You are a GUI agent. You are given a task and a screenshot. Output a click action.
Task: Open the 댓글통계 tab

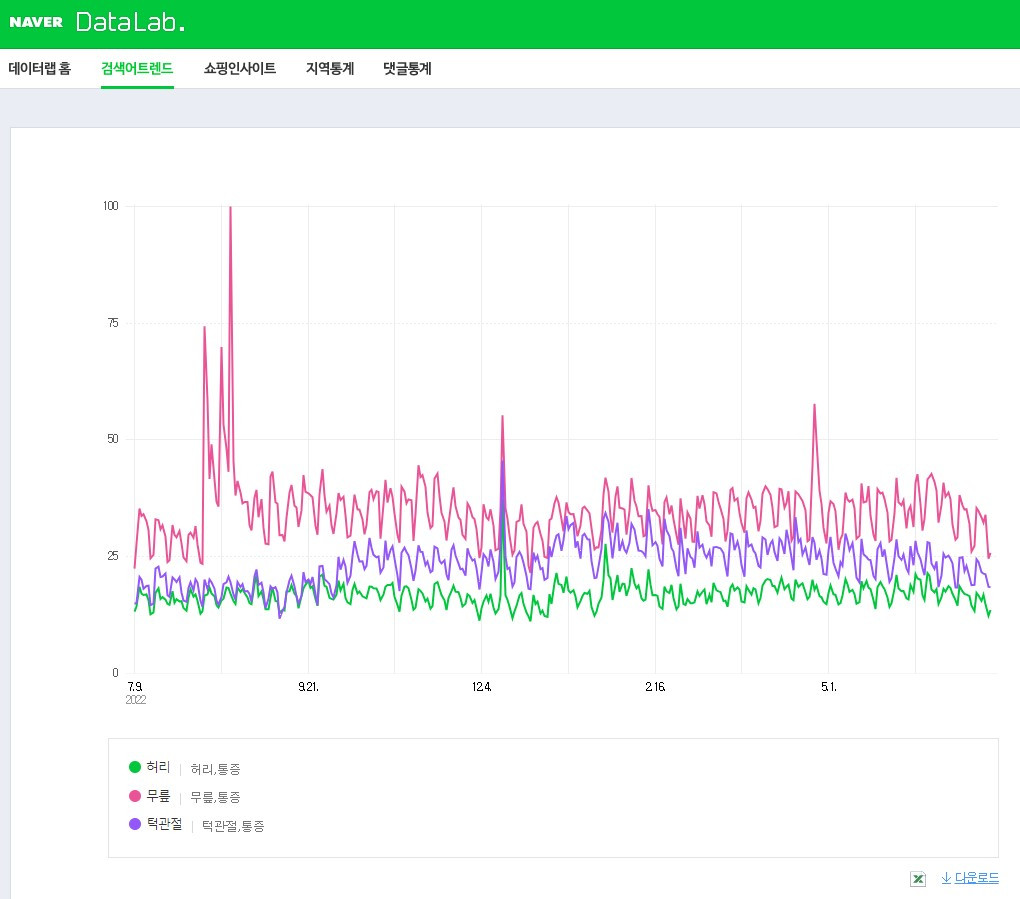pyautogui.click(x=407, y=68)
